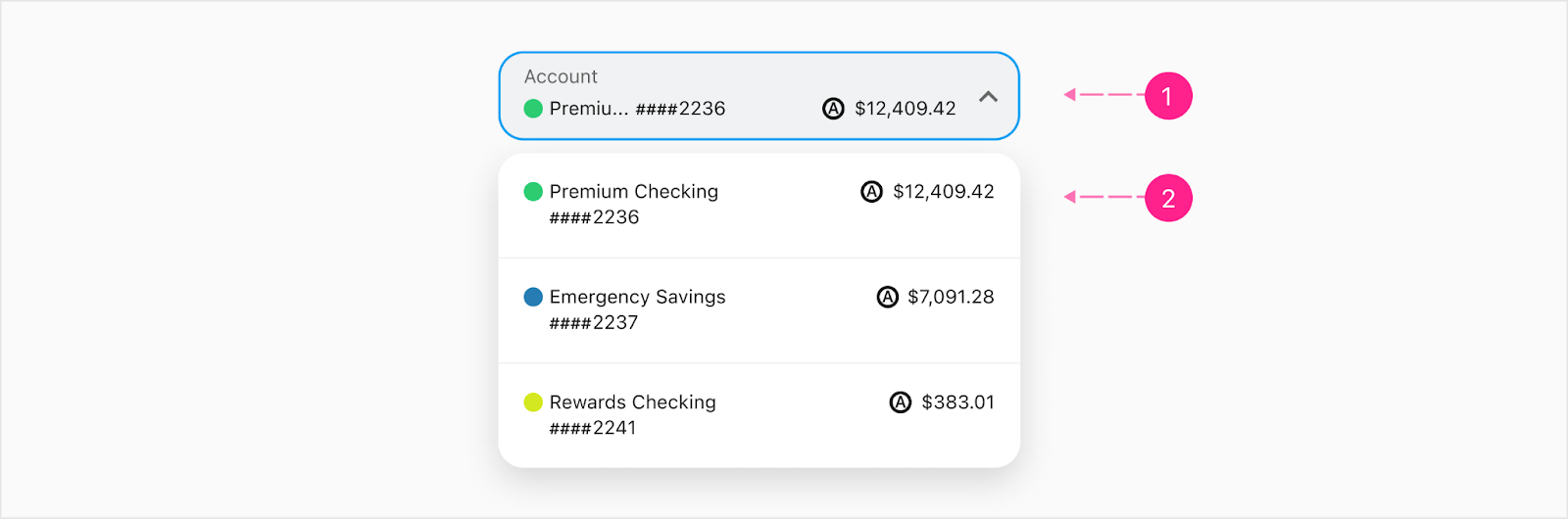Viewport: 1568px width, 519px height.
Task: Click the $7,091.28 balance amount
Action: [x=951, y=297]
